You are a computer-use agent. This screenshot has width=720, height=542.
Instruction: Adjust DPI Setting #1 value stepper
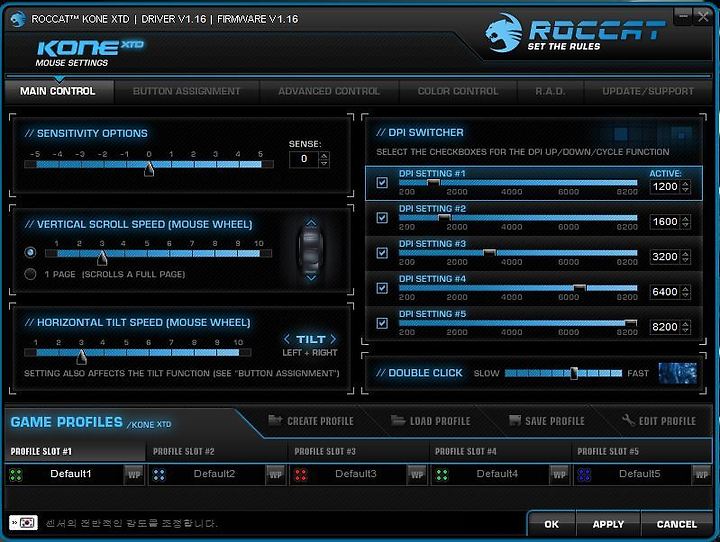tap(686, 186)
